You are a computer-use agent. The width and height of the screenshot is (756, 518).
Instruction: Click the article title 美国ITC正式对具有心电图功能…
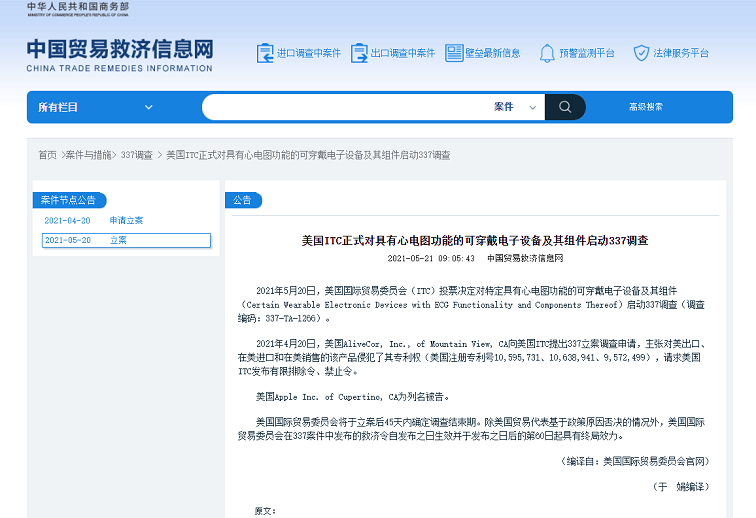[x=475, y=241]
